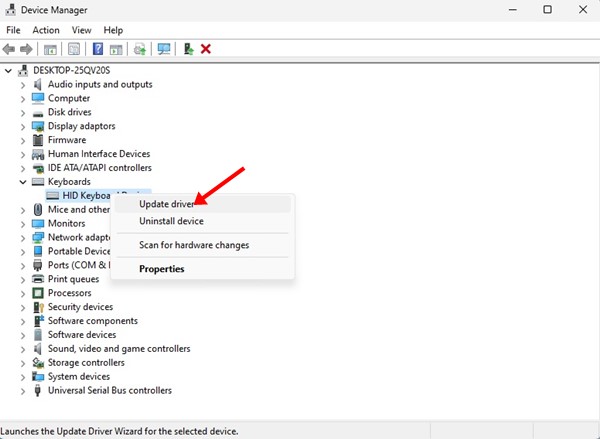Choose Uninstall device from context menu
This screenshot has width=600, height=439.
pyautogui.click(x=203, y=221)
